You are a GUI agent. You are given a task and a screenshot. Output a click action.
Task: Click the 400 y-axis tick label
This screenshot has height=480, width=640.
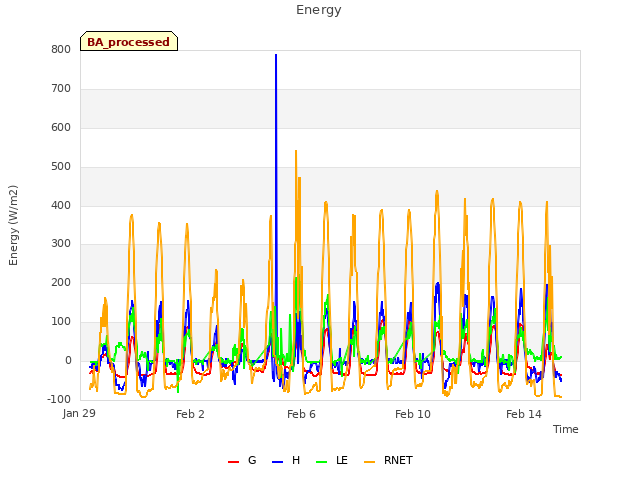(61, 205)
